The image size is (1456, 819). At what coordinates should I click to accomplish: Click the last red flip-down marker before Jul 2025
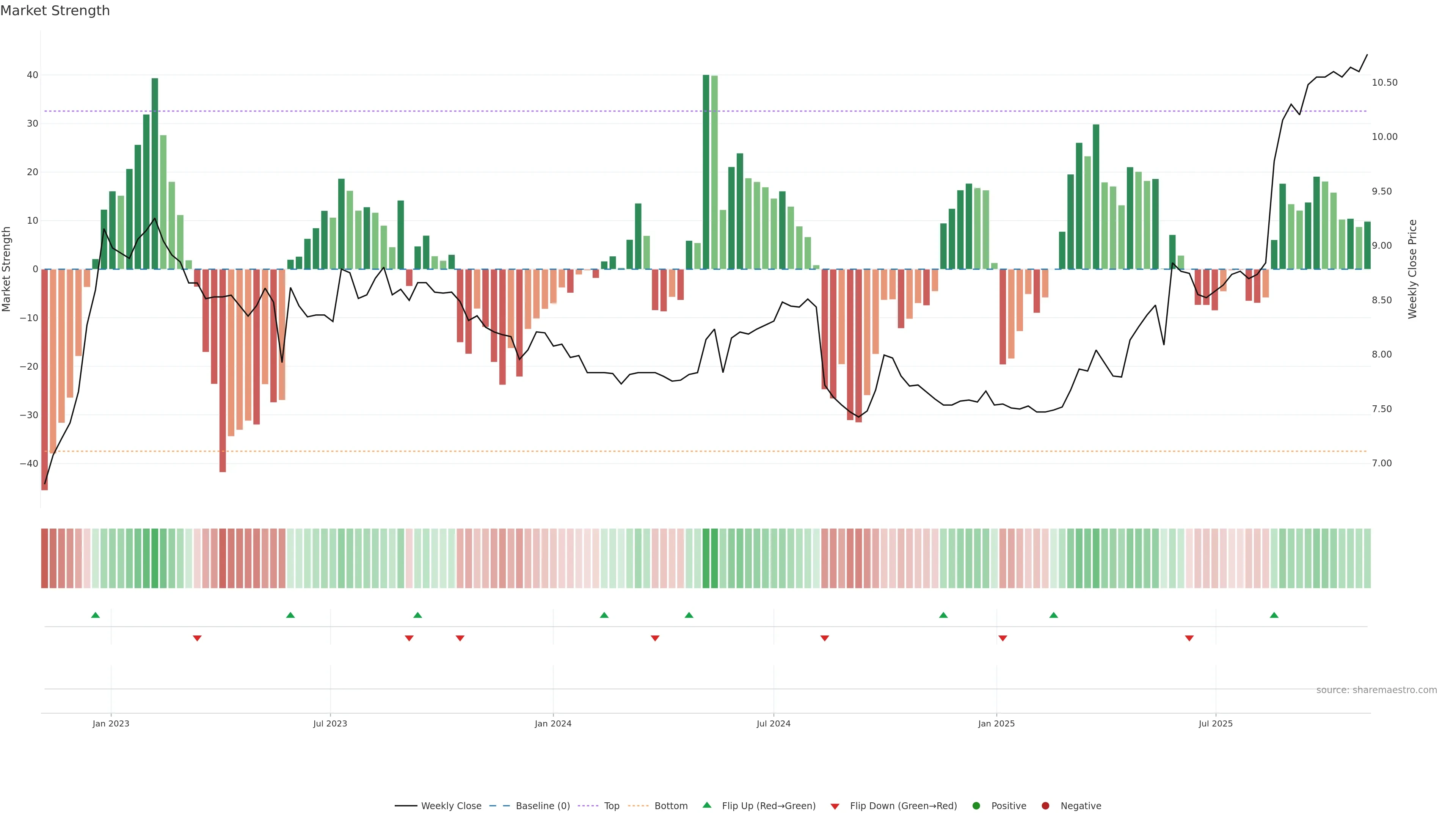click(1189, 638)
